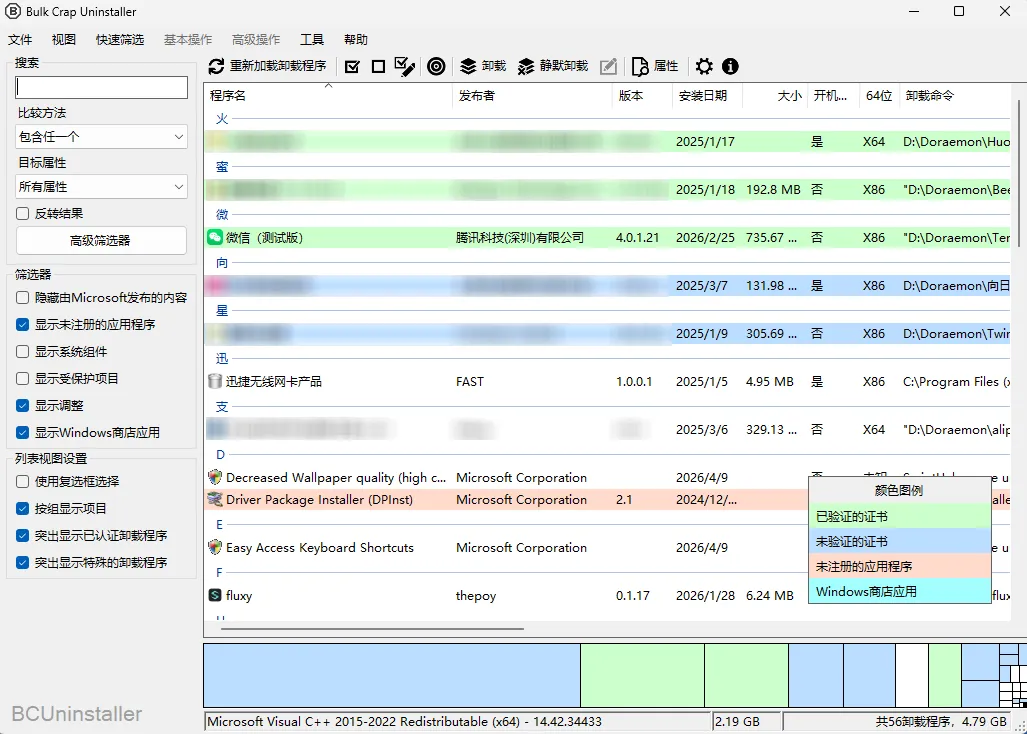Click the largest blue block in treemap
This screenshot has width=1027, height=734.
pos(392,675)
